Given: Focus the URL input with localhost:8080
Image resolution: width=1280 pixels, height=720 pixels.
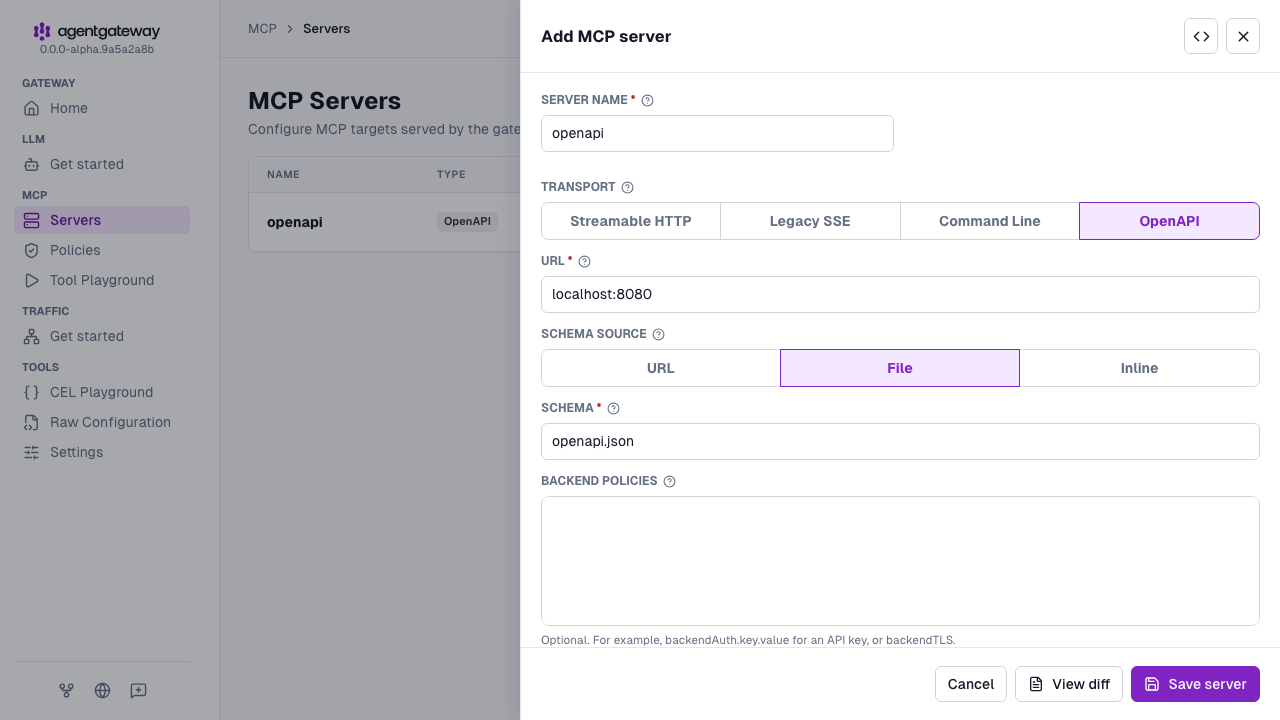Looking at the screenshot, I should point(900,294).
